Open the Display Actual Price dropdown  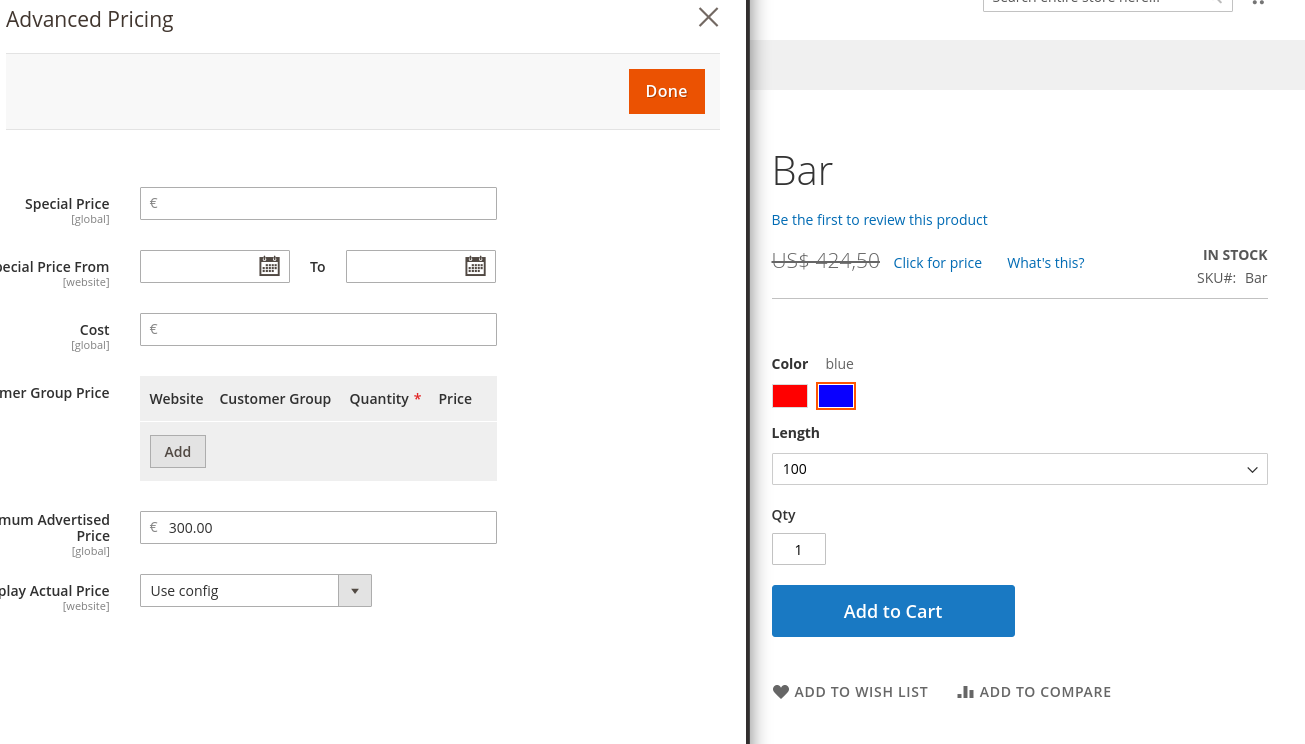tap(256, 590)
